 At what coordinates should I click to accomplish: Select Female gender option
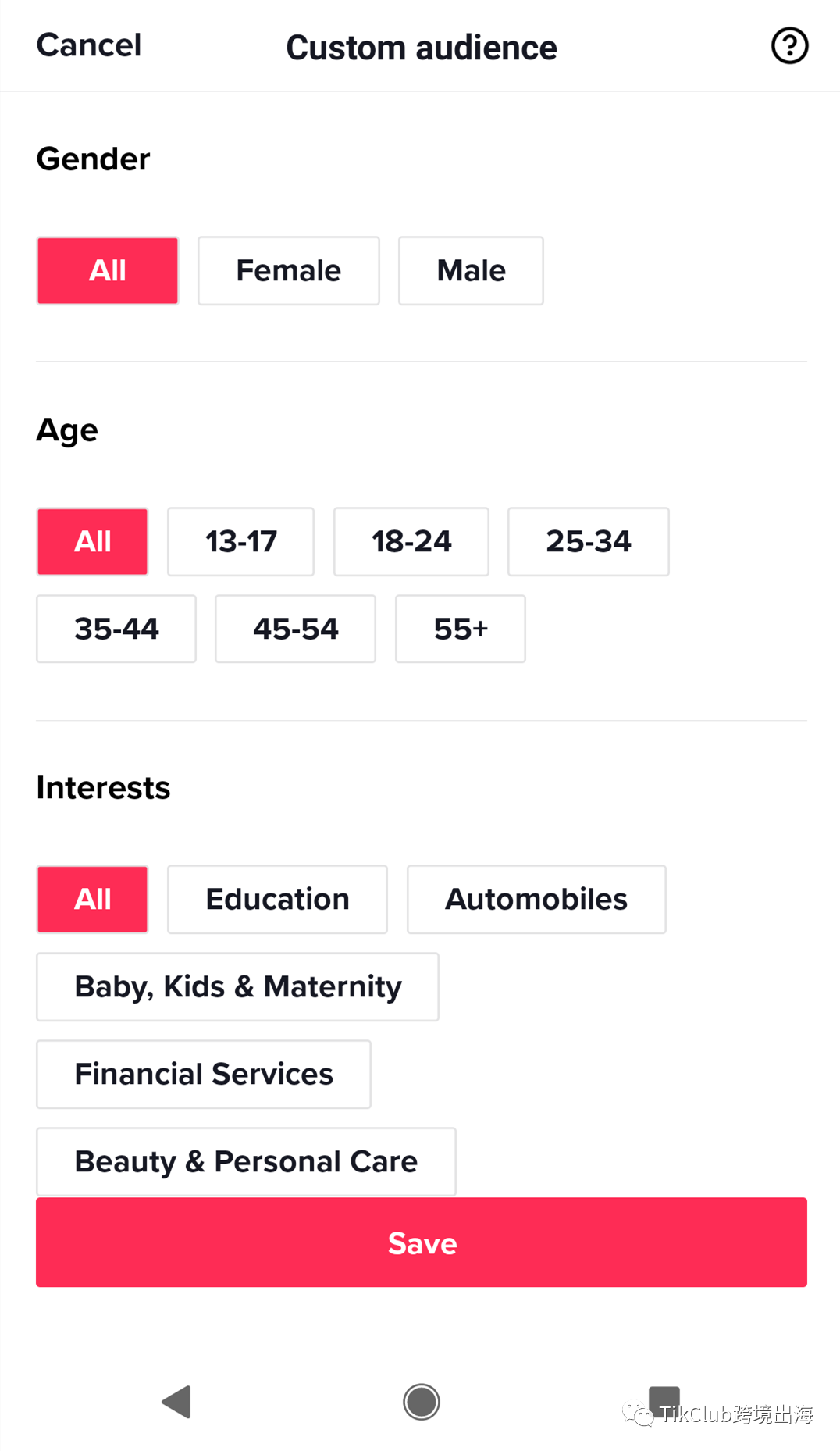pos(288,271)
